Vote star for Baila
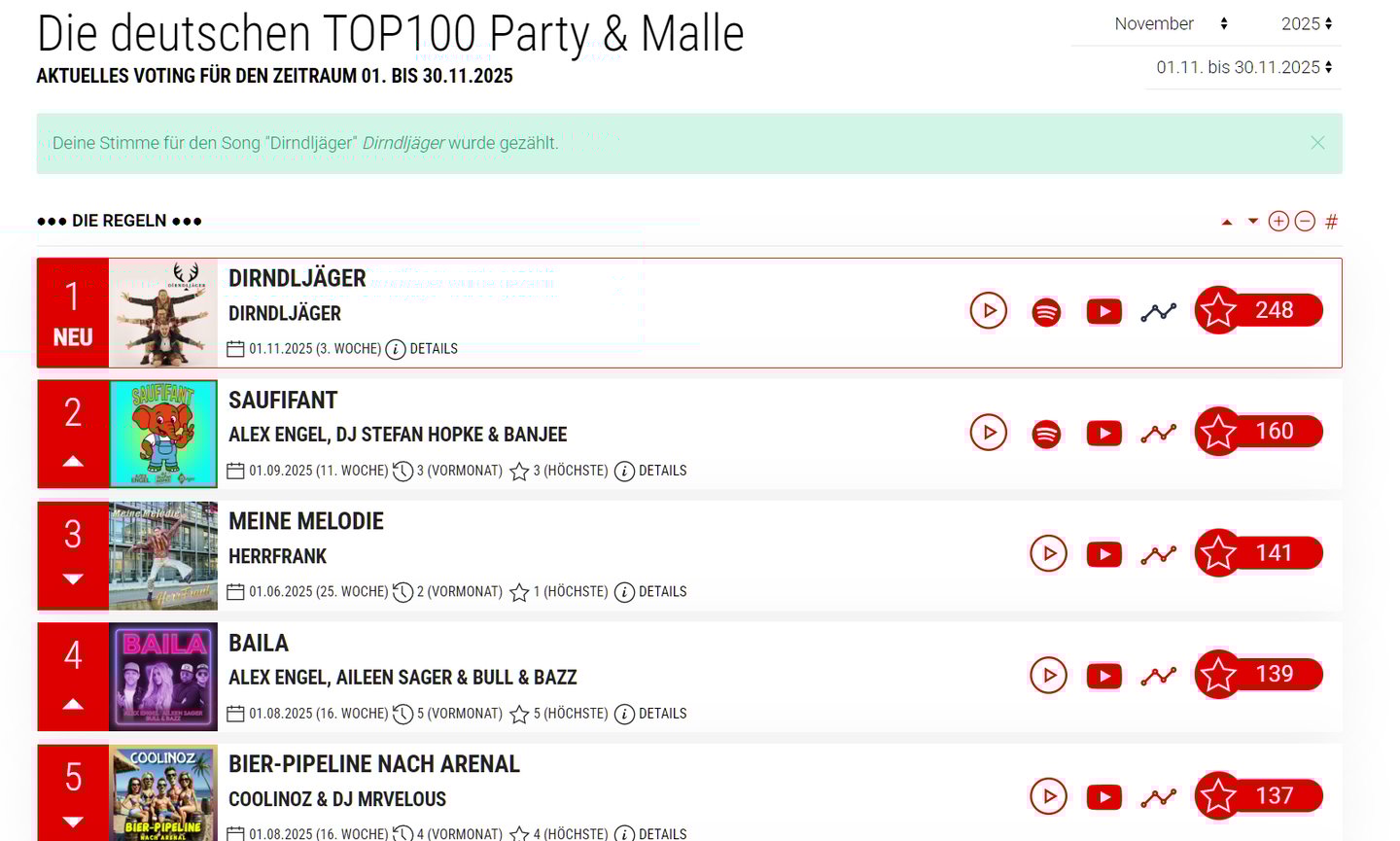This screenshot has height=841, width=1400. (x=1218, y=676)
